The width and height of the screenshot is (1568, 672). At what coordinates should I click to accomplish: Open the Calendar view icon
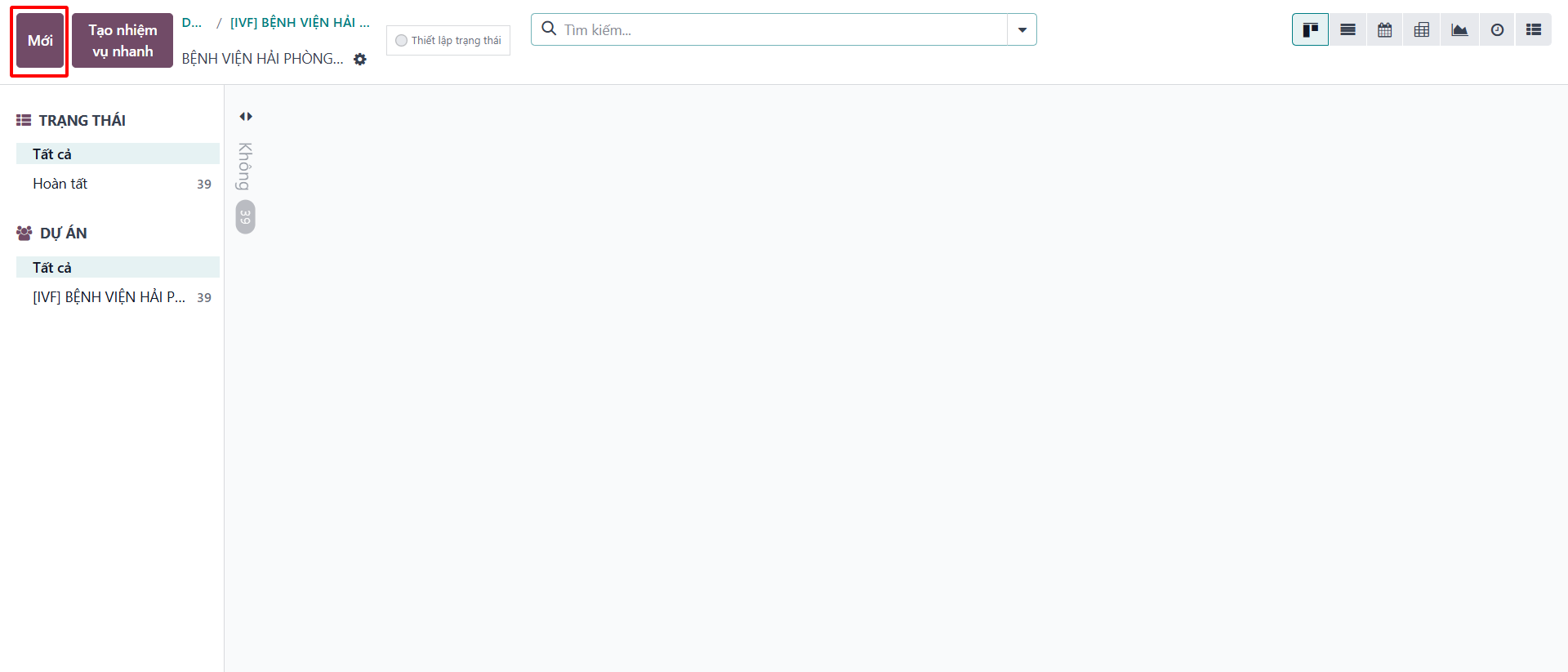pos(1385,30)
